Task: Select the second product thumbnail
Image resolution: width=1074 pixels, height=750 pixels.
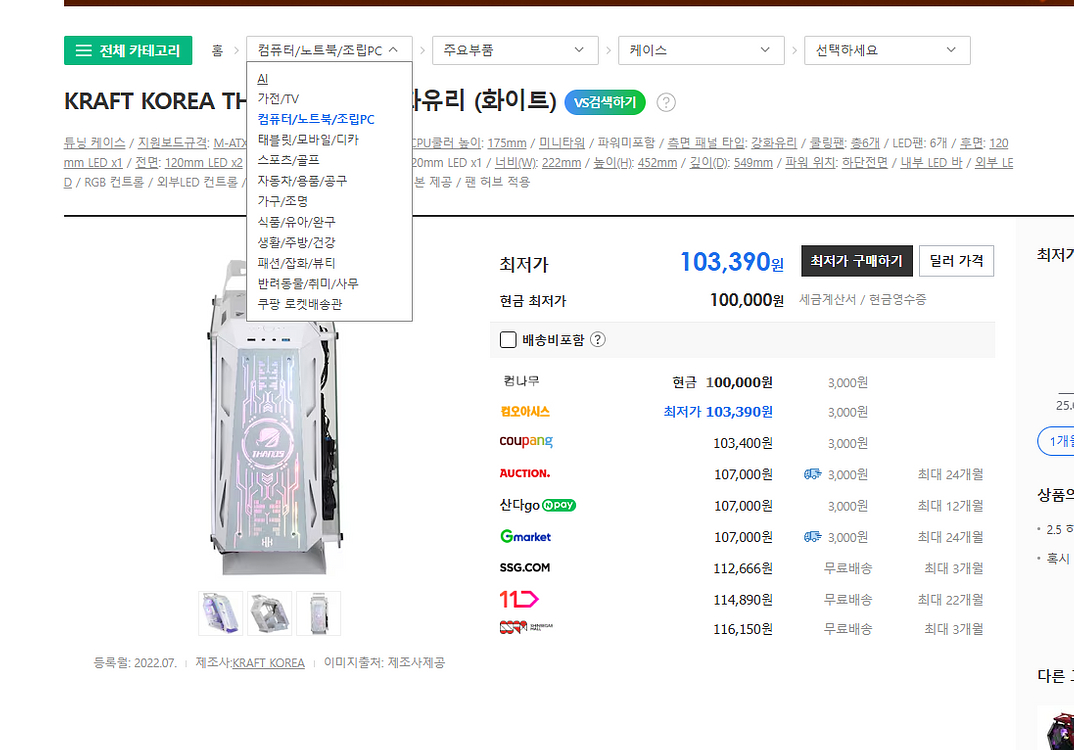Action: pos(269,613)
